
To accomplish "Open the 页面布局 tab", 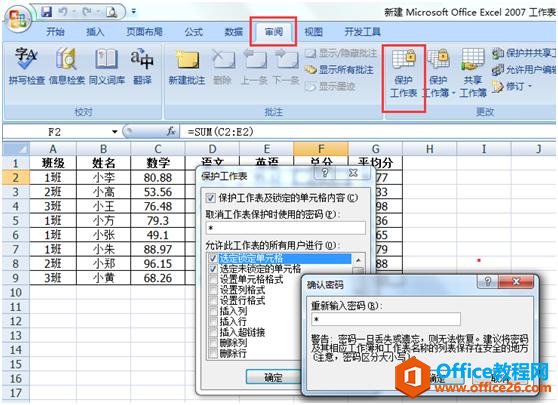I will pos(144,32).
